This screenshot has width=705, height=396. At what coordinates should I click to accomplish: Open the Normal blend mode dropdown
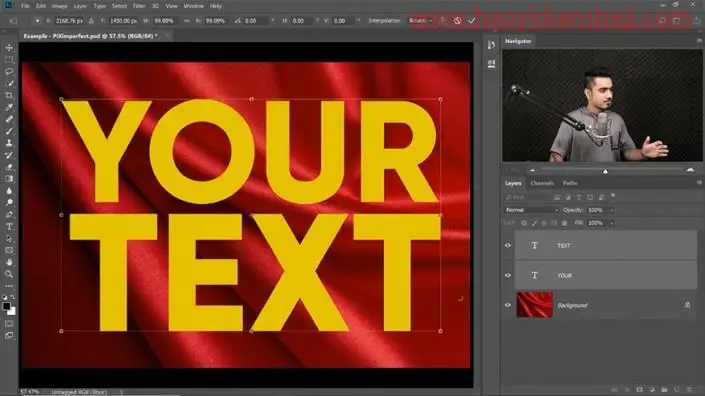tap(531, 210)
